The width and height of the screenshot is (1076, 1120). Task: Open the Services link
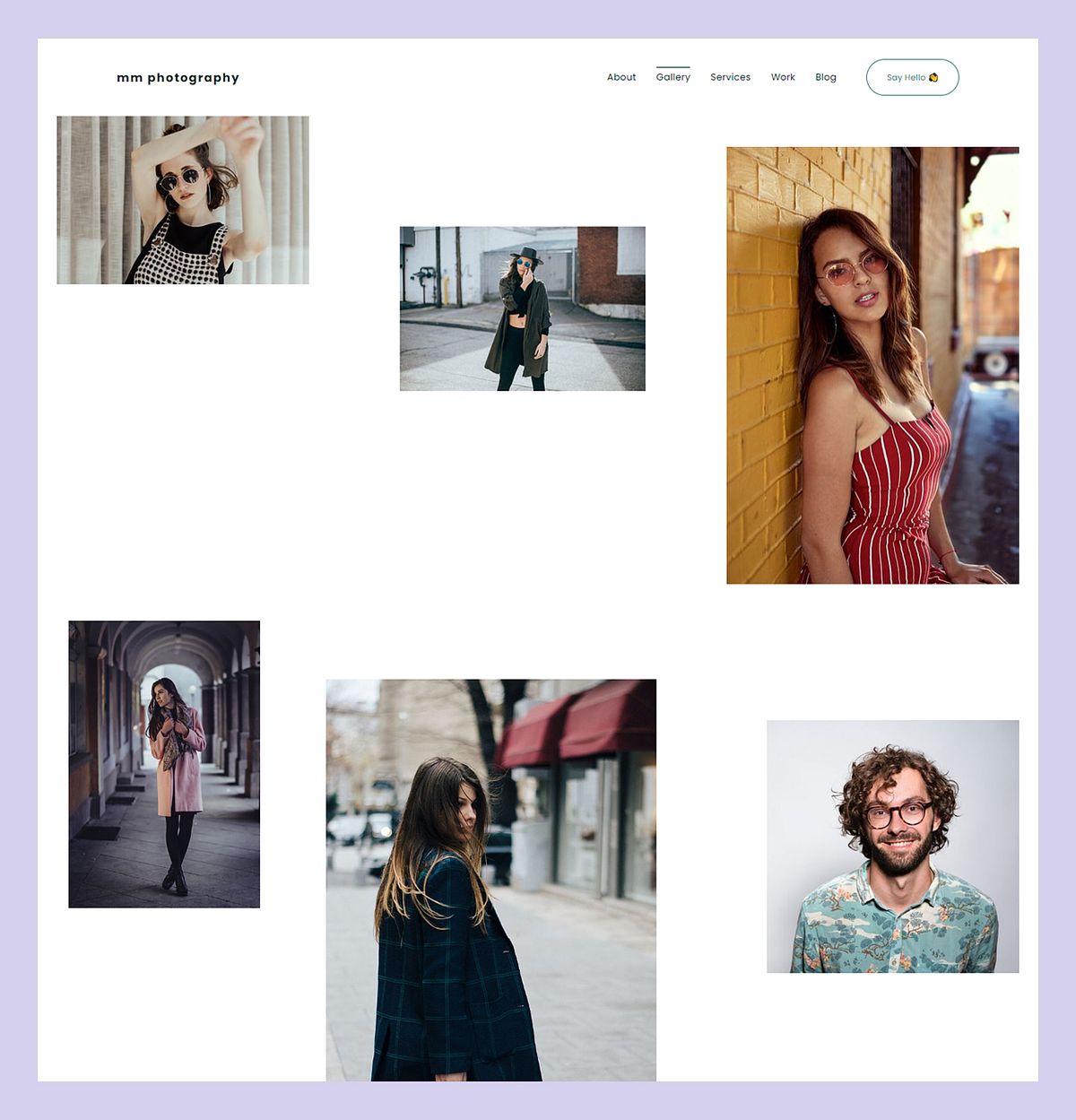[x=730, y=77]
